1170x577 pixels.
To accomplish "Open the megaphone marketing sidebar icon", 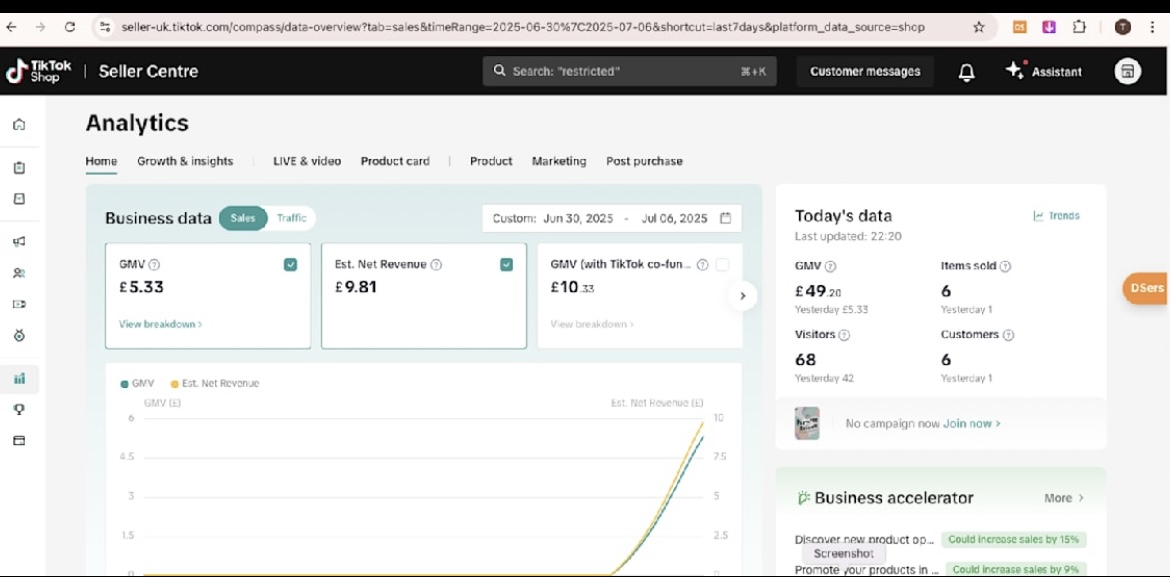I will [x=19, y=241].
